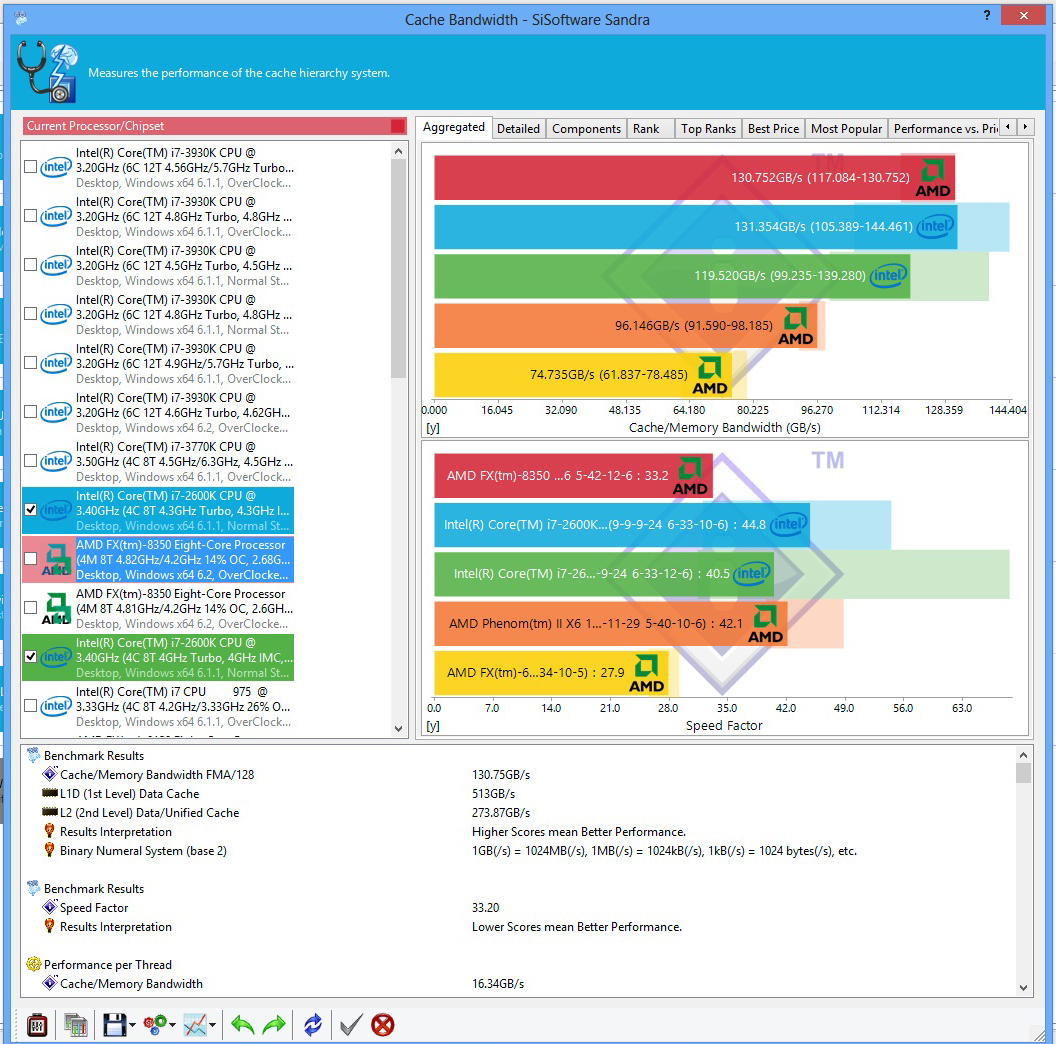Open the Top Ranks tab
The height and width of the screenshot is (1044, 1056).
(x=708, y=129)
